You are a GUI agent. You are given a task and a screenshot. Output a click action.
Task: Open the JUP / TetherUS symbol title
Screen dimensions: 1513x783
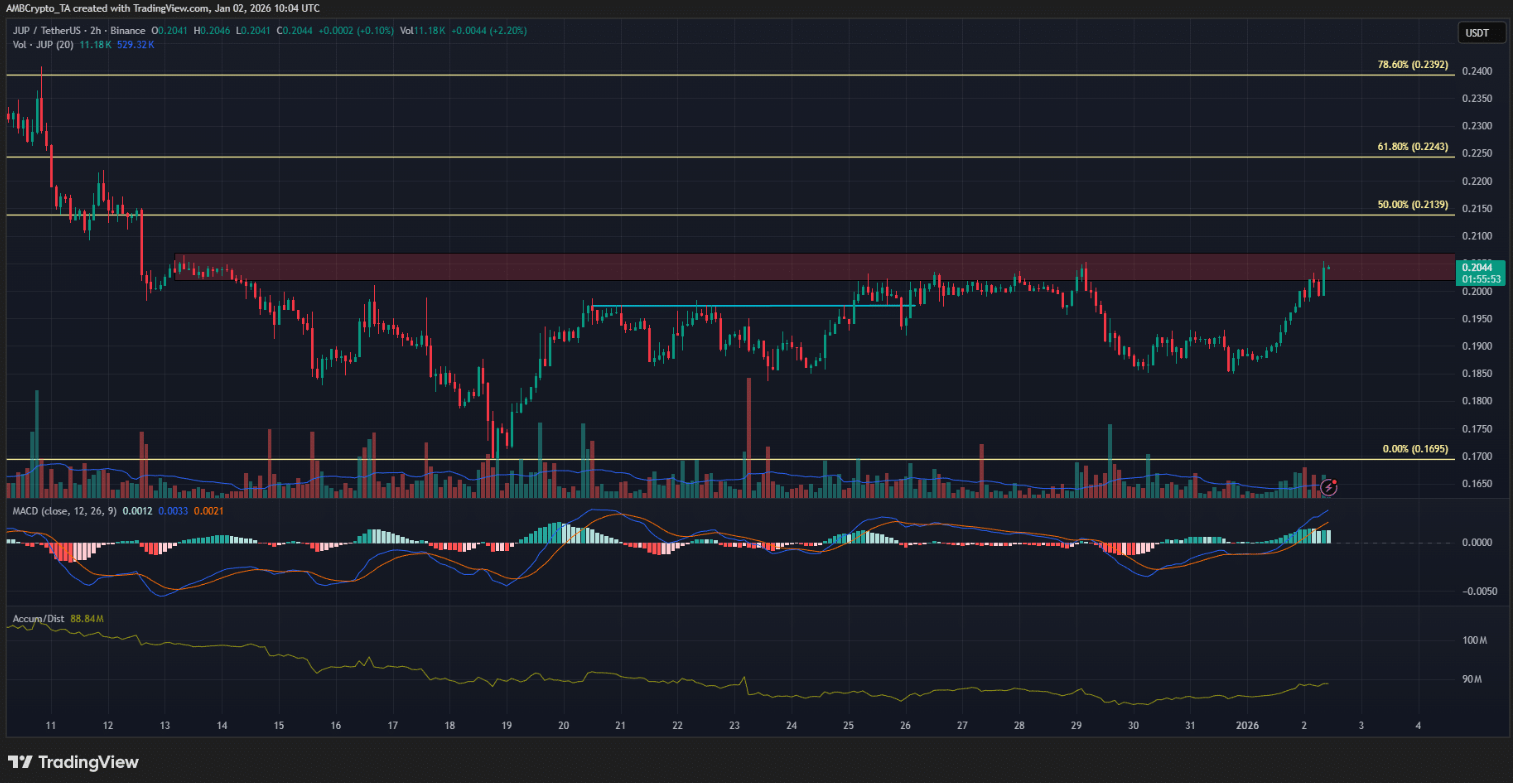click(50, 31)
